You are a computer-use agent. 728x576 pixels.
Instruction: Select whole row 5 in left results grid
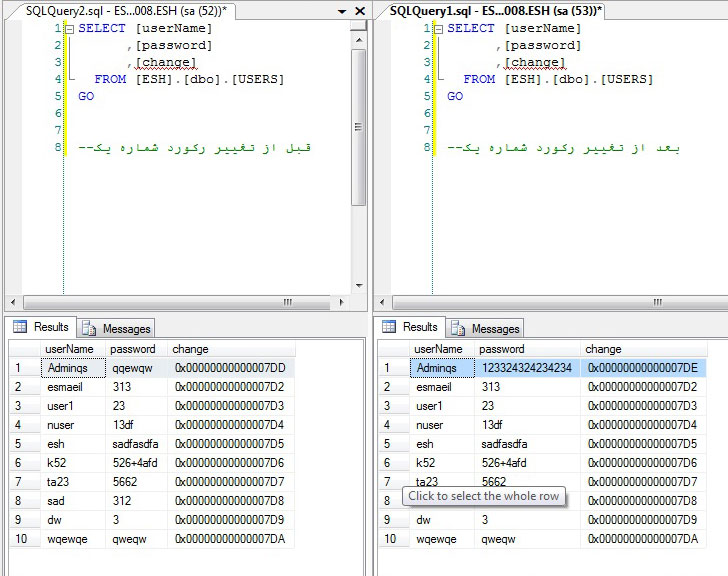tap(22, 444)
